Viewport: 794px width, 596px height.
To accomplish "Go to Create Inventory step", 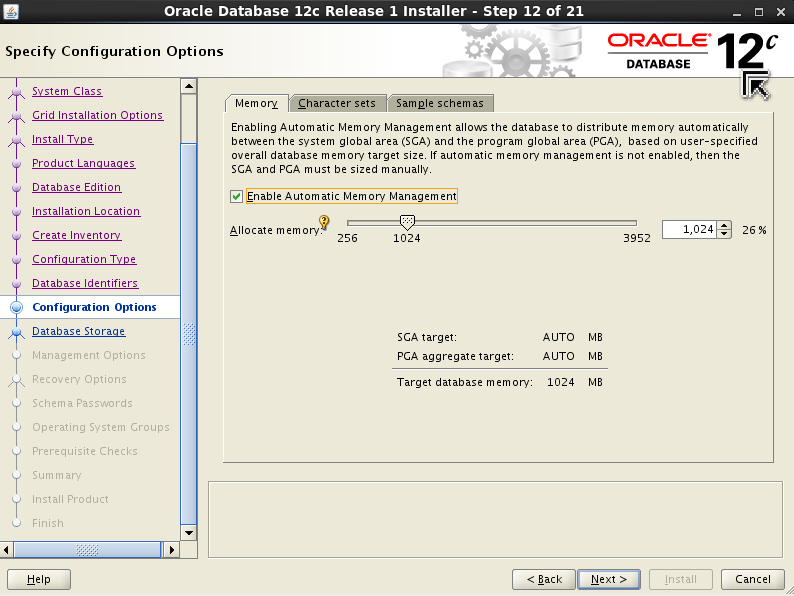I will [x=76, y=235].
